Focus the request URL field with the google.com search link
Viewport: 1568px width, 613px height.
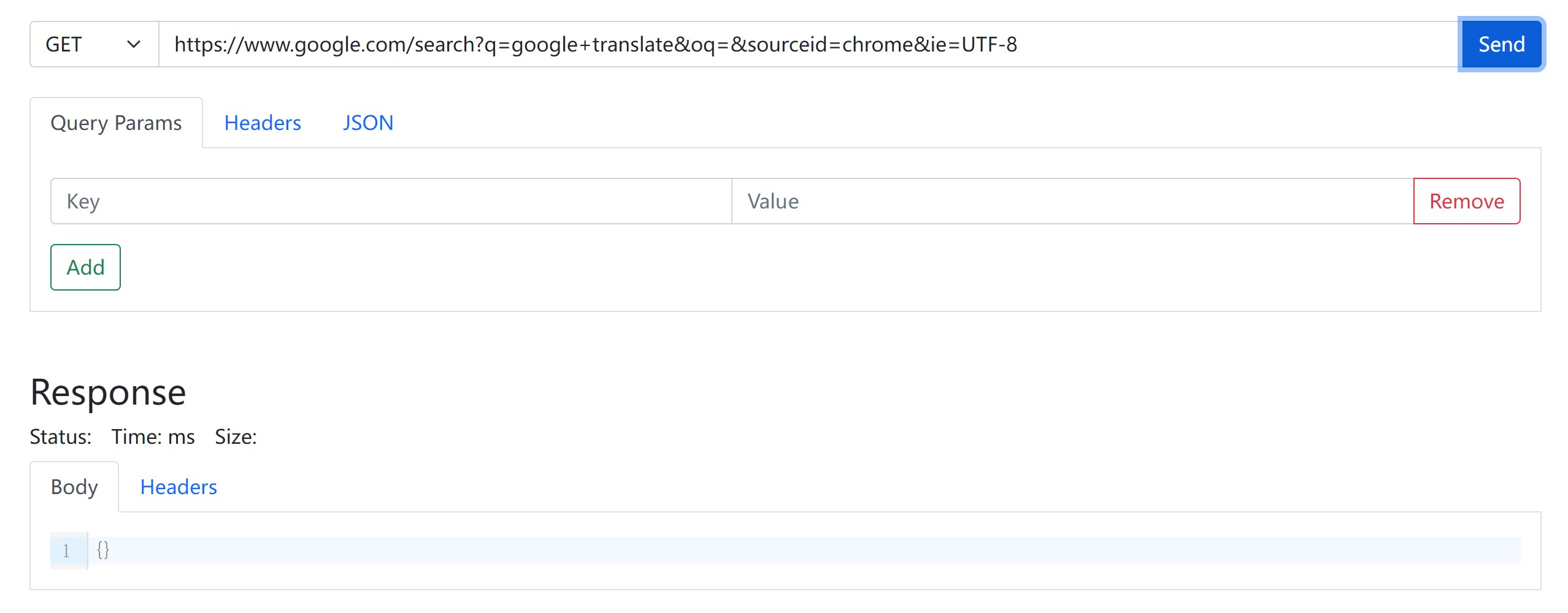pyautogui.click(x=810, y=44)
